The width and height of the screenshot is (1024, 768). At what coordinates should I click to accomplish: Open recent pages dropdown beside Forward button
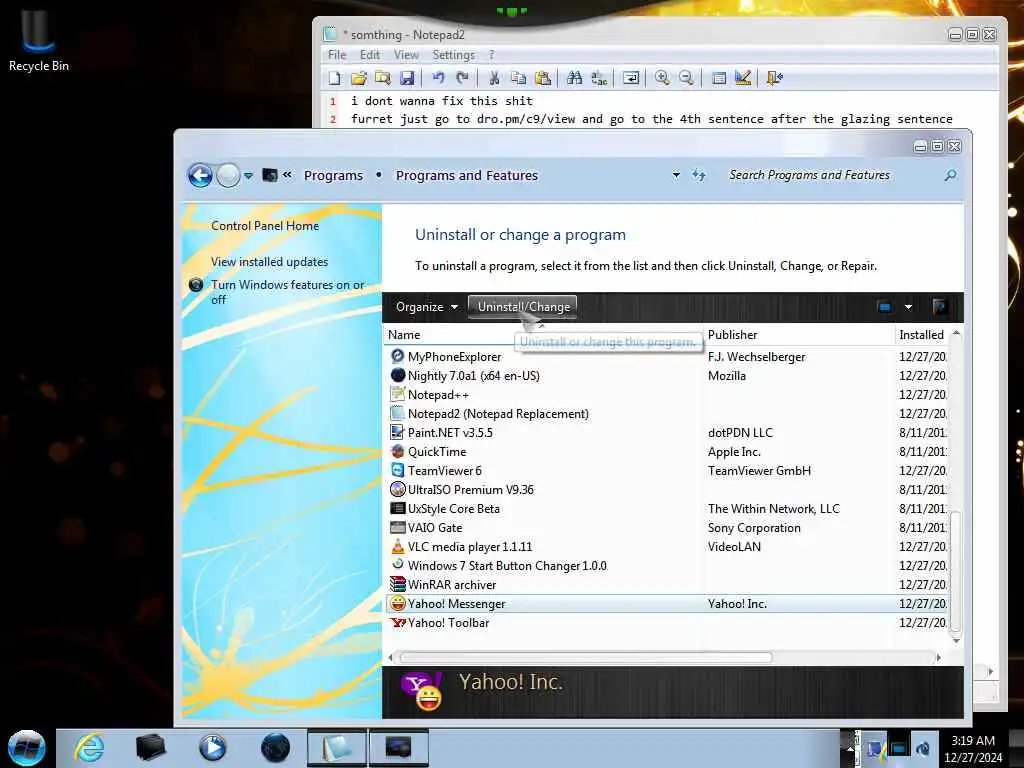pos(249,176)
